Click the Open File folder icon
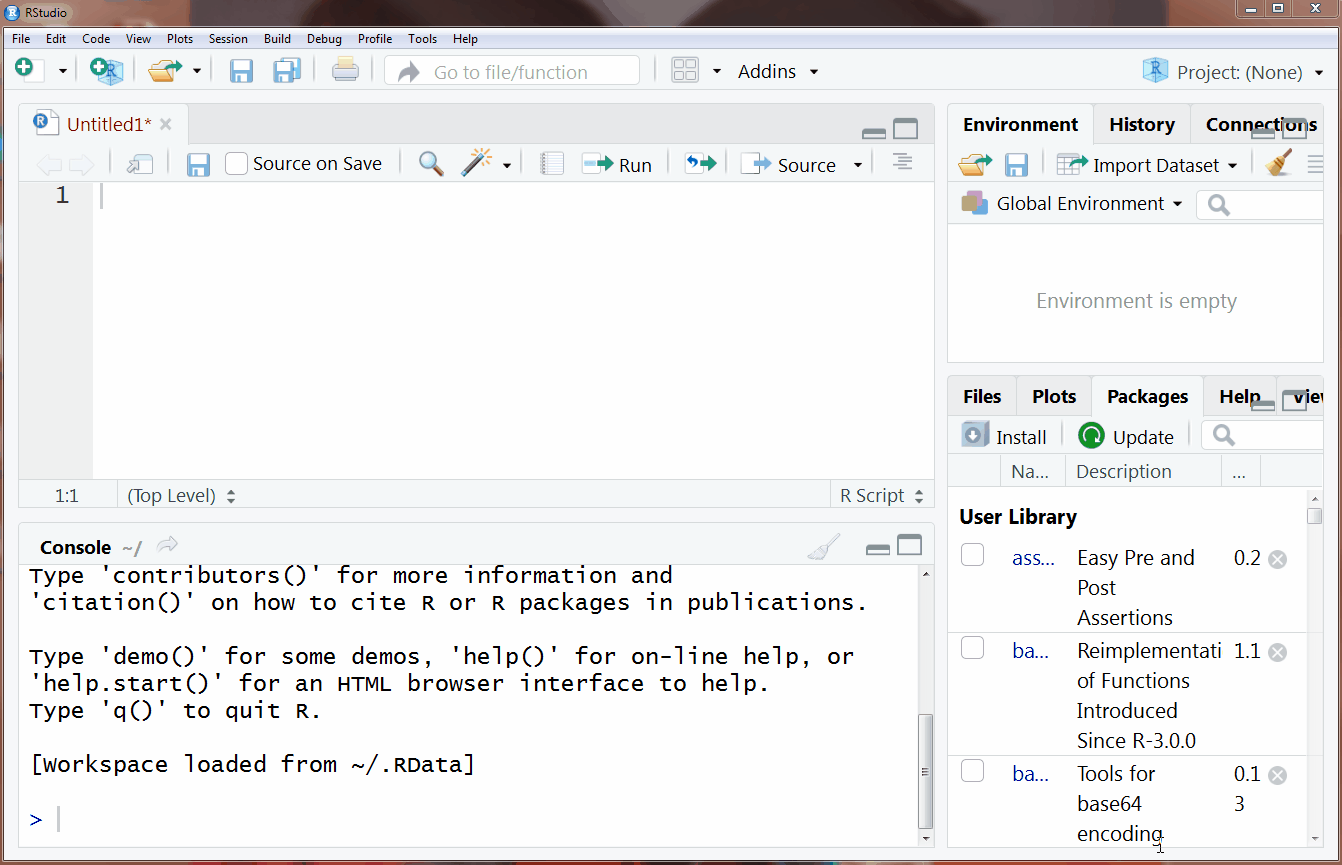 [165, 71]
